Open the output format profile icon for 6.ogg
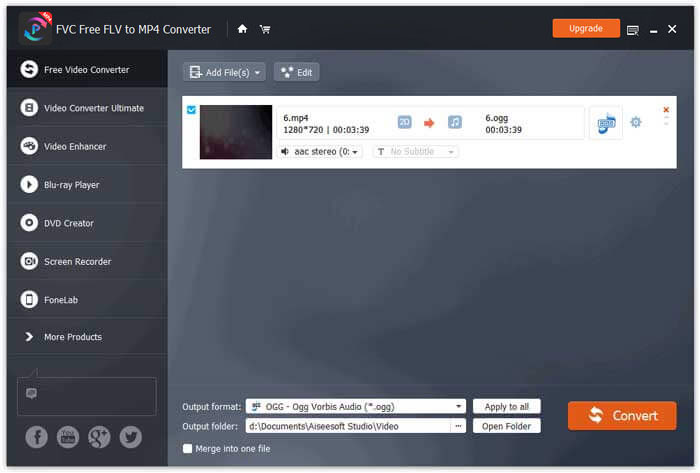The height and width of the screenshot is (473, 700). click(x=606, y=123)
